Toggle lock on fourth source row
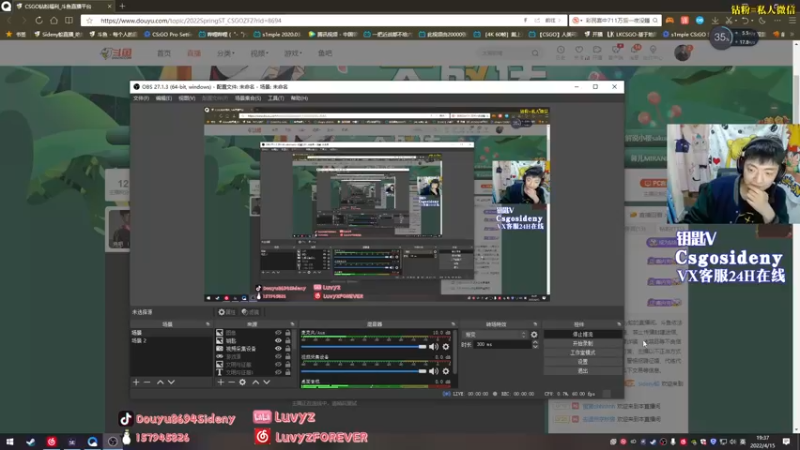This screenshot has width=800, height=450. point(288,357)
